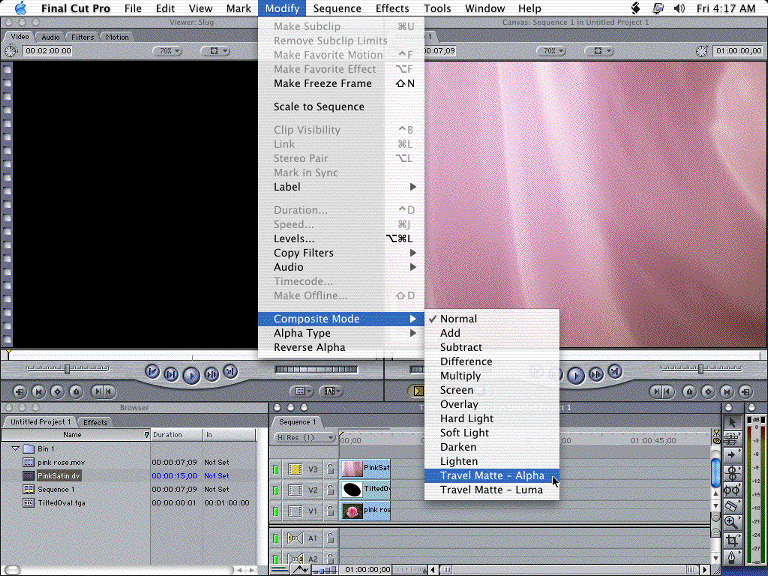The height and width of the screenshot is (576, 768).
Task: Go to previous edit in Viewer
Action: 152,372
